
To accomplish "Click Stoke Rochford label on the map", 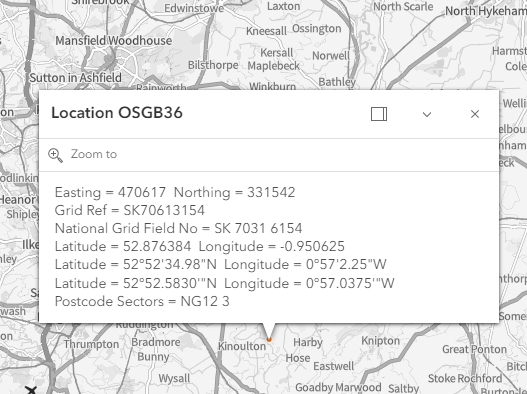I will 465,379.
